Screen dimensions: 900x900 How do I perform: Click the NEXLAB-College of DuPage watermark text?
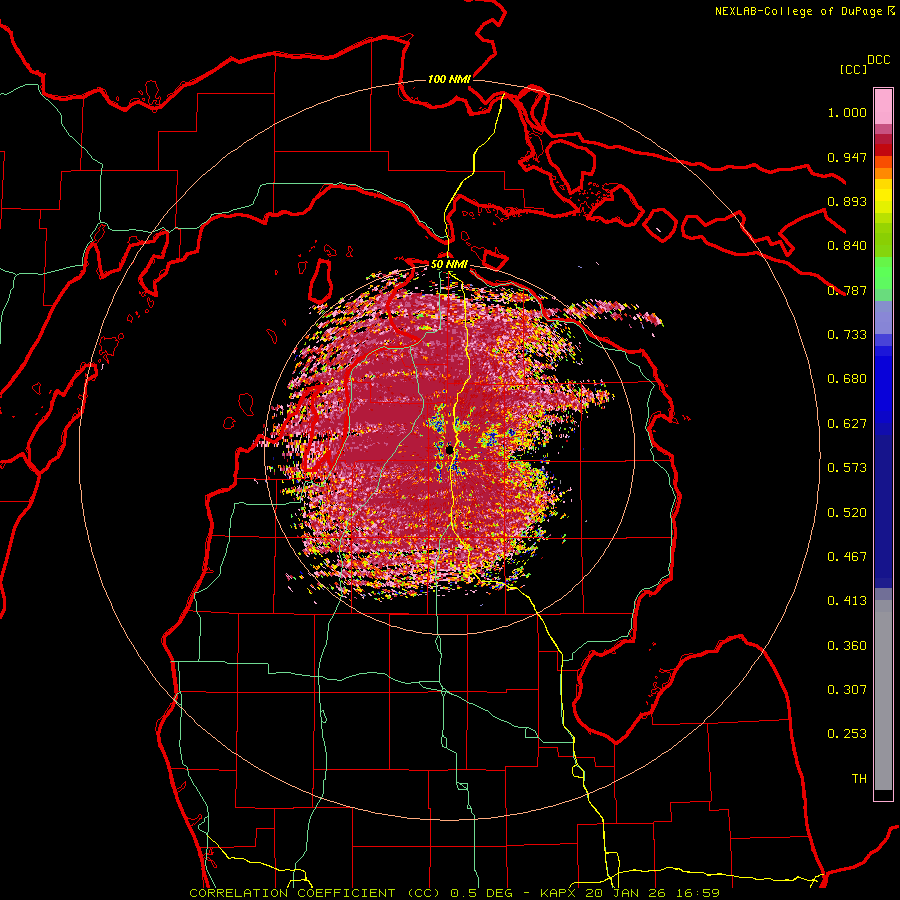click(x=804, y=11)
